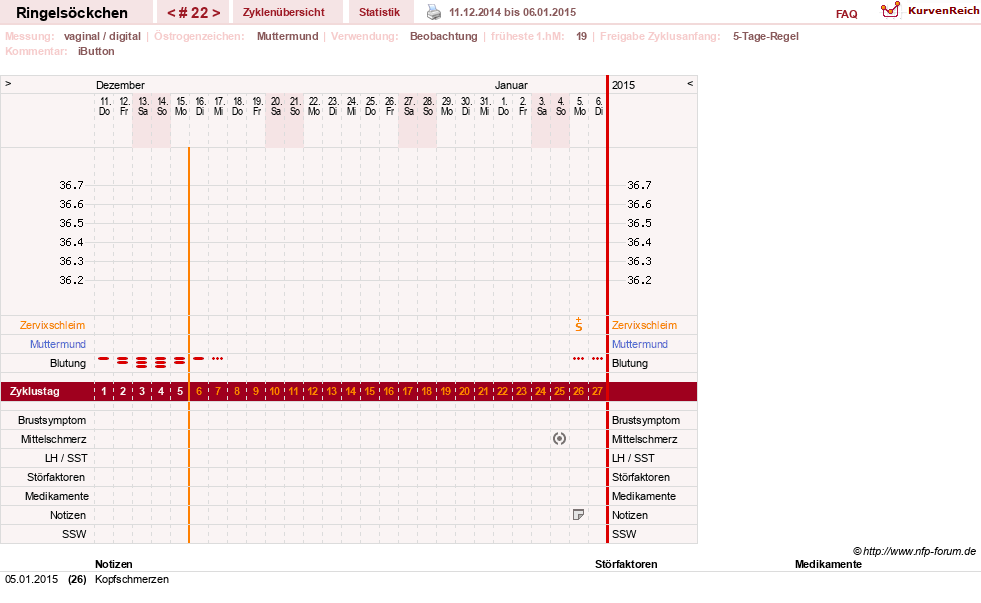Click the spotting dots on cycle day 7
This screenshot has width=981, height=603.
point(218,359)
